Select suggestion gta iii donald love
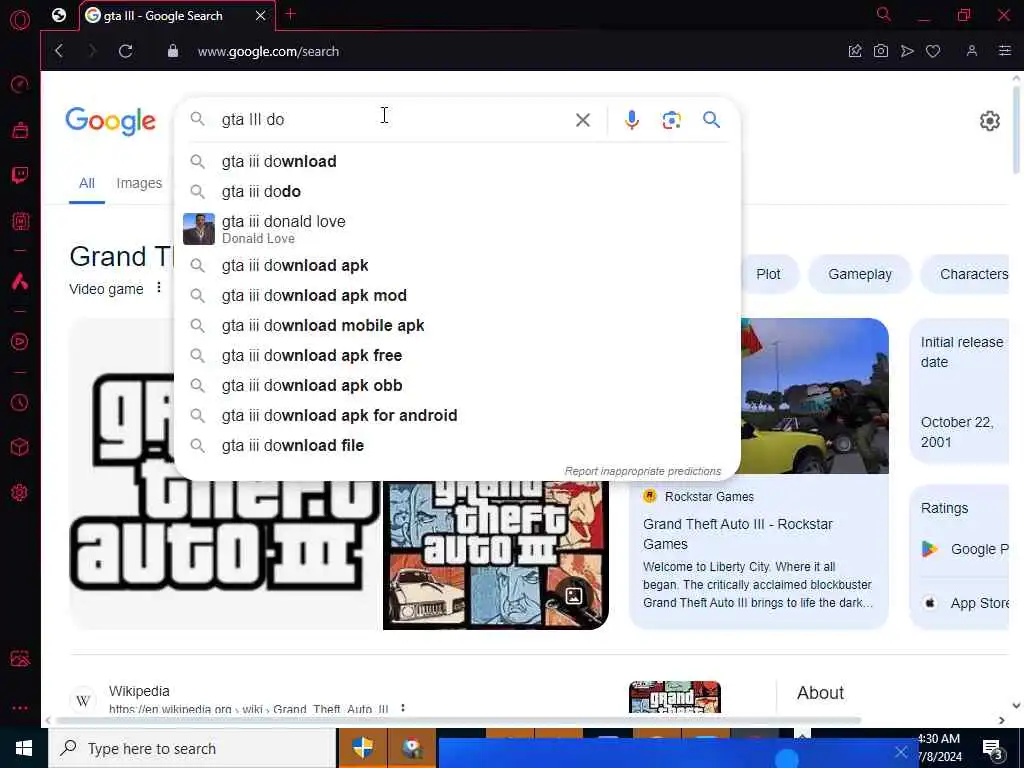The width and height of the screenshot is (1024, 768). (x=457, y=229)
